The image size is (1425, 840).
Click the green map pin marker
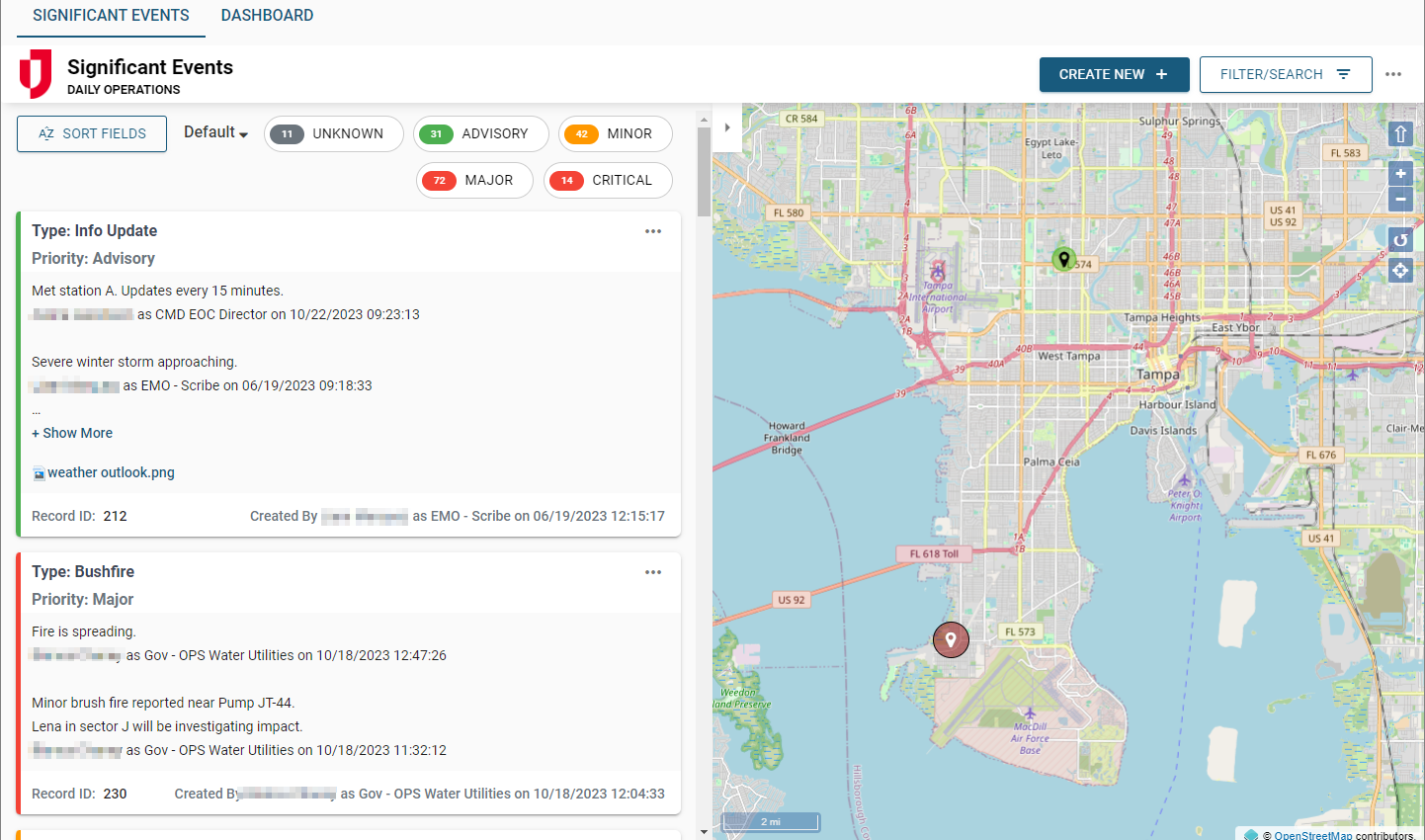click(x=1063, y=259)
